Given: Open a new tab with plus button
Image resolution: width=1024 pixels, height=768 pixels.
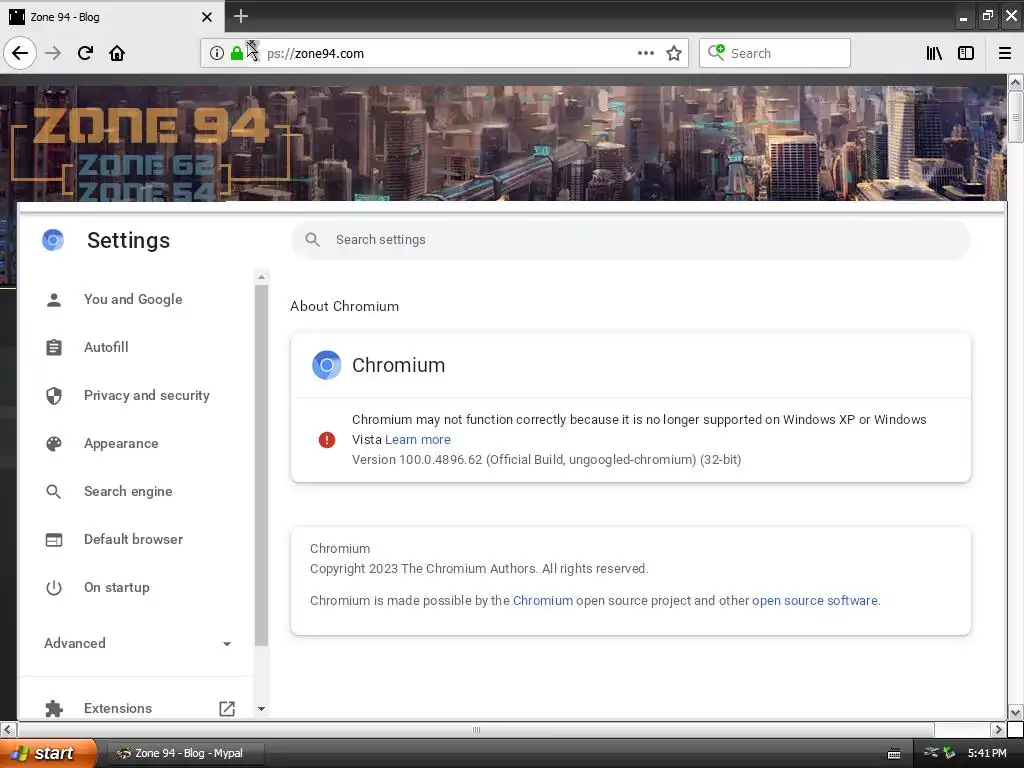Looking at the screenshot, I should (240, 16).
